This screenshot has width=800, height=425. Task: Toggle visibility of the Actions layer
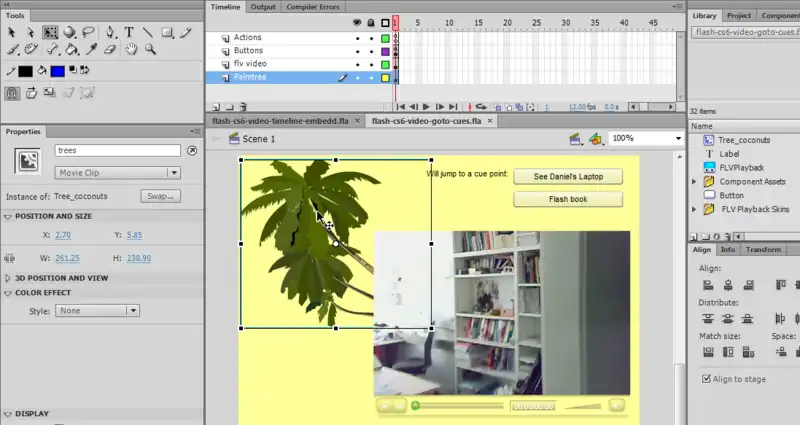coord(358,38)
